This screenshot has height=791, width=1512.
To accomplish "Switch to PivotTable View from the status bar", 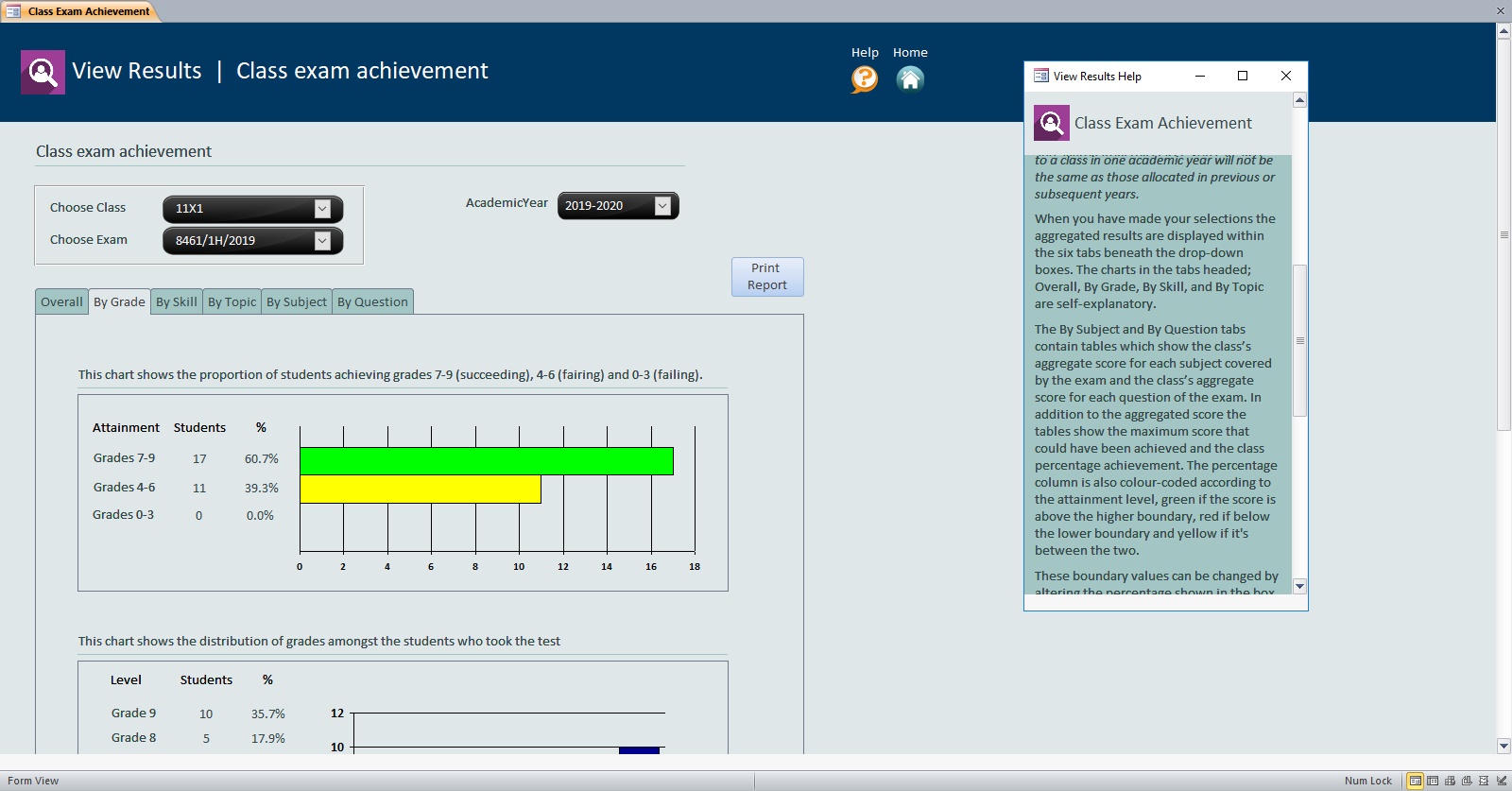I will [1450, 781].
